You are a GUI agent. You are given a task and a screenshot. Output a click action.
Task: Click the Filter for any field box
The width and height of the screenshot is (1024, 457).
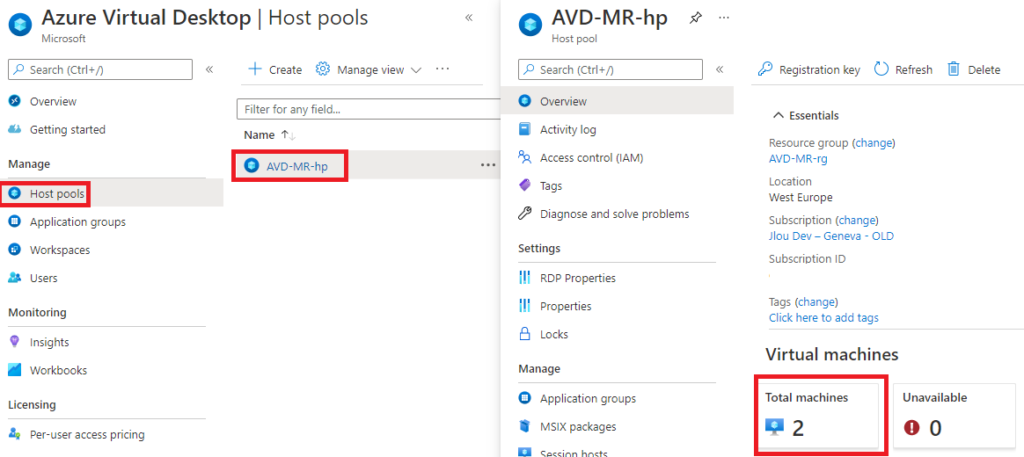click(x=368, y=109)
